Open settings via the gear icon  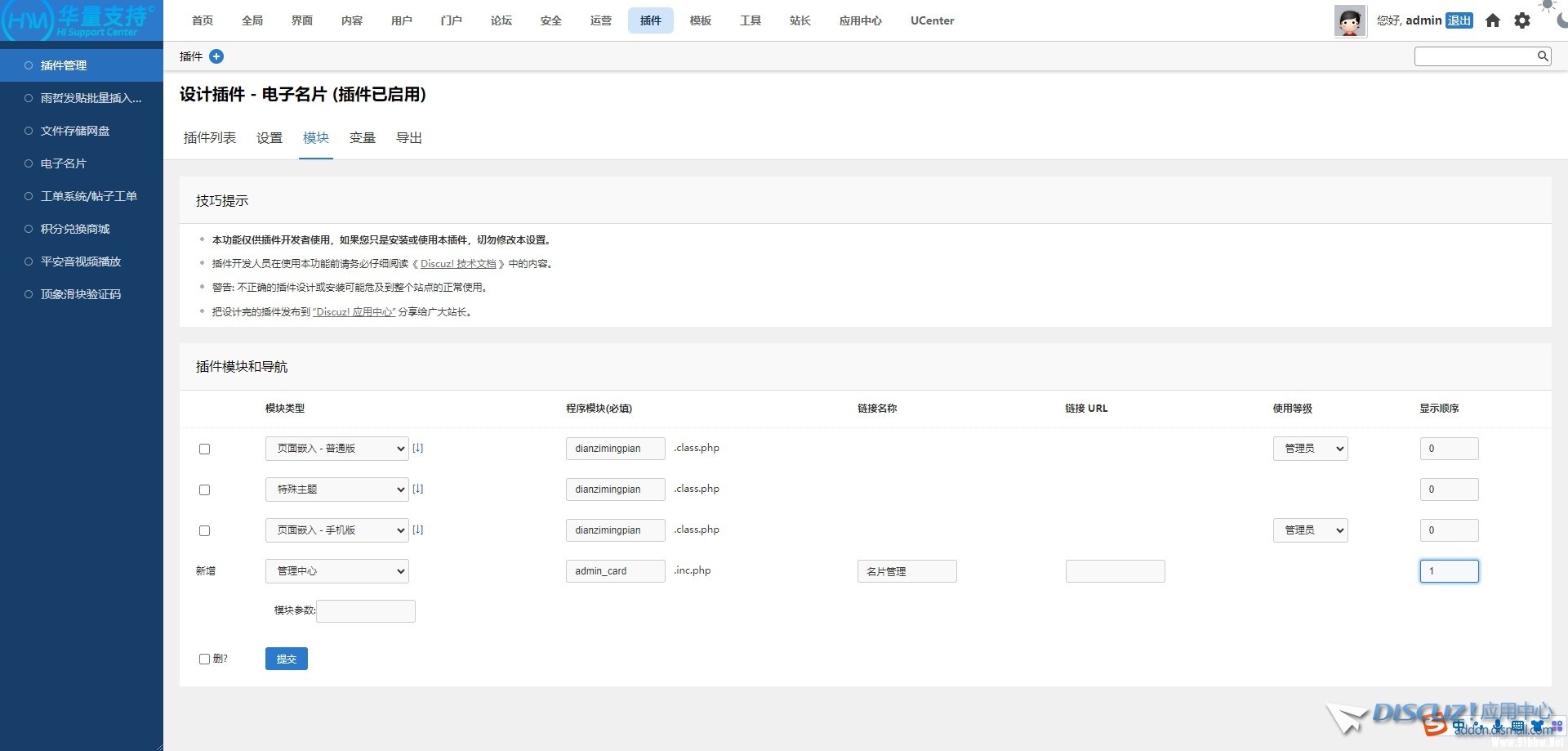pos(1522,20)
